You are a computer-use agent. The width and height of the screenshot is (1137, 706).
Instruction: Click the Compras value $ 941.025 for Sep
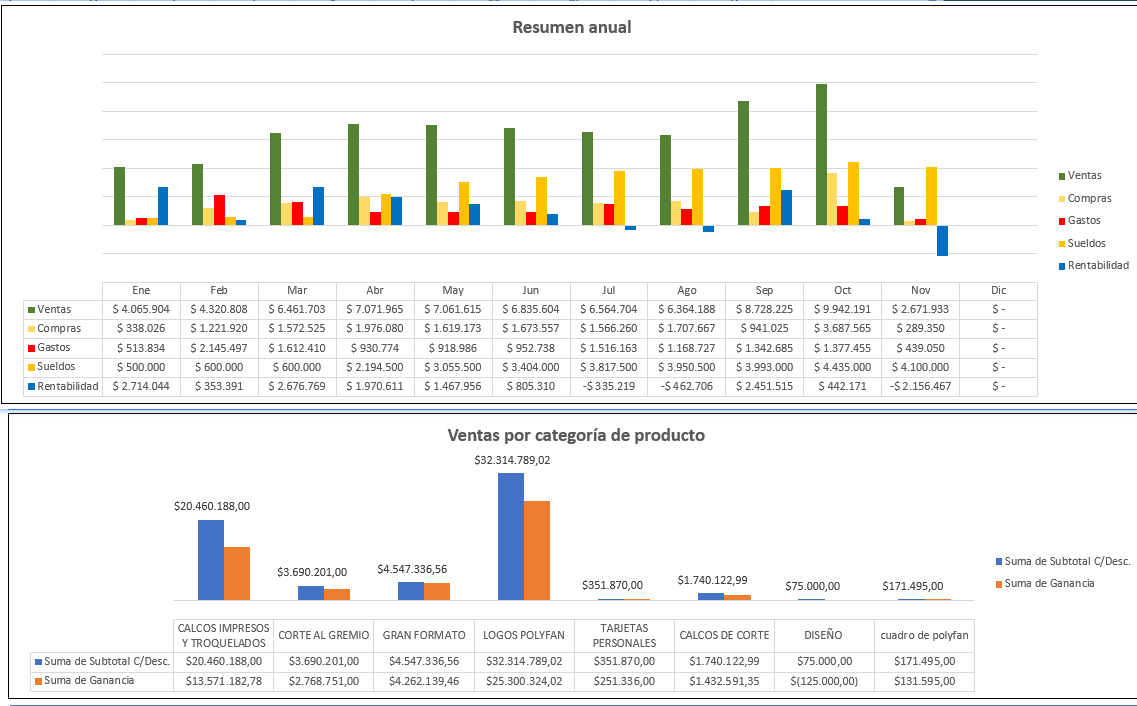coord(764,328)
